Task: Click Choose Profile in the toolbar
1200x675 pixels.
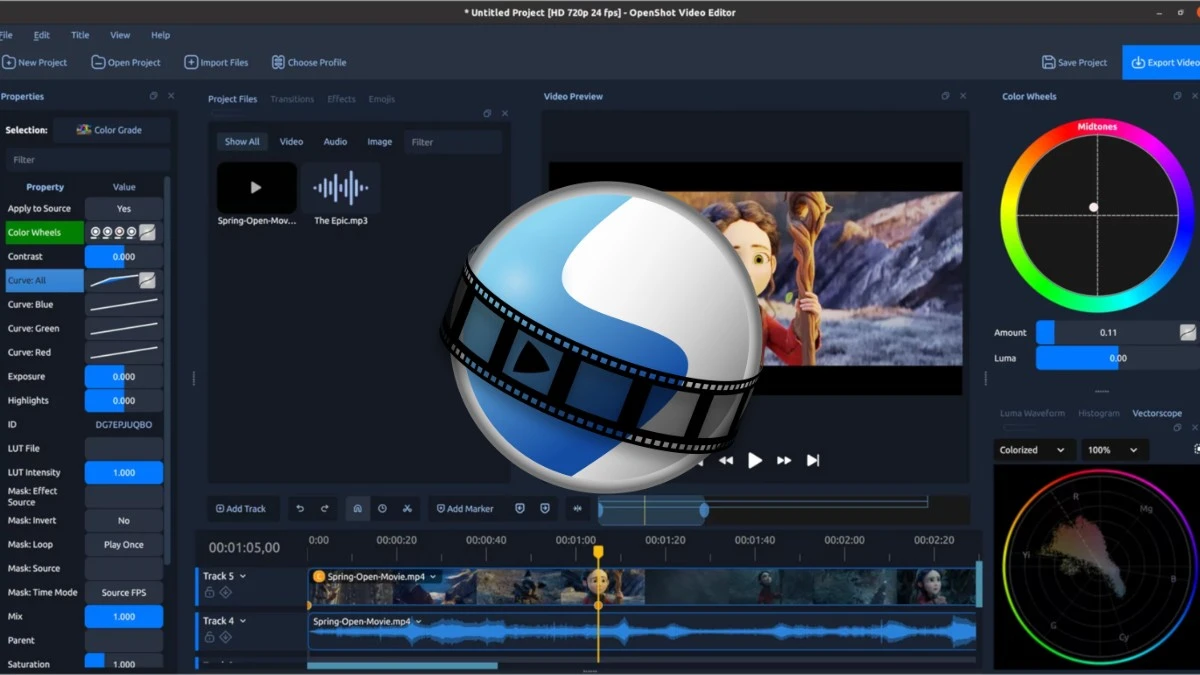Action: coord(308,62)
